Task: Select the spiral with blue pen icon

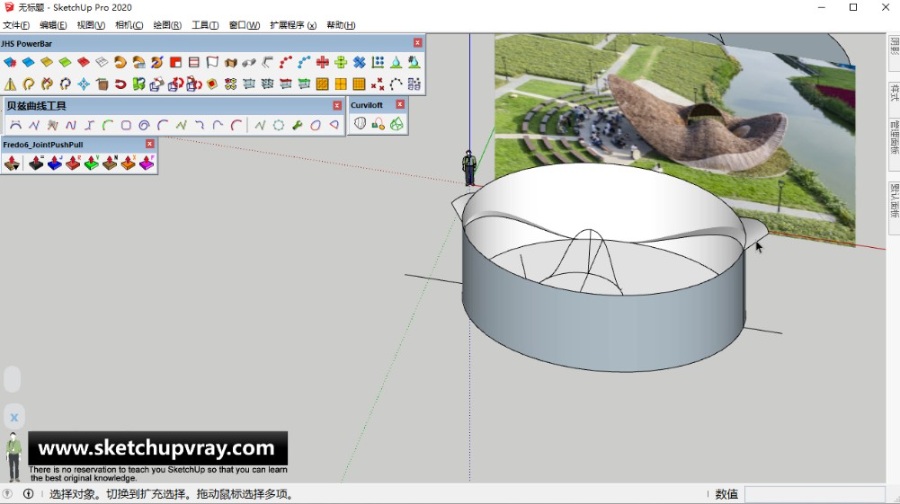Action: pos(157,62)
